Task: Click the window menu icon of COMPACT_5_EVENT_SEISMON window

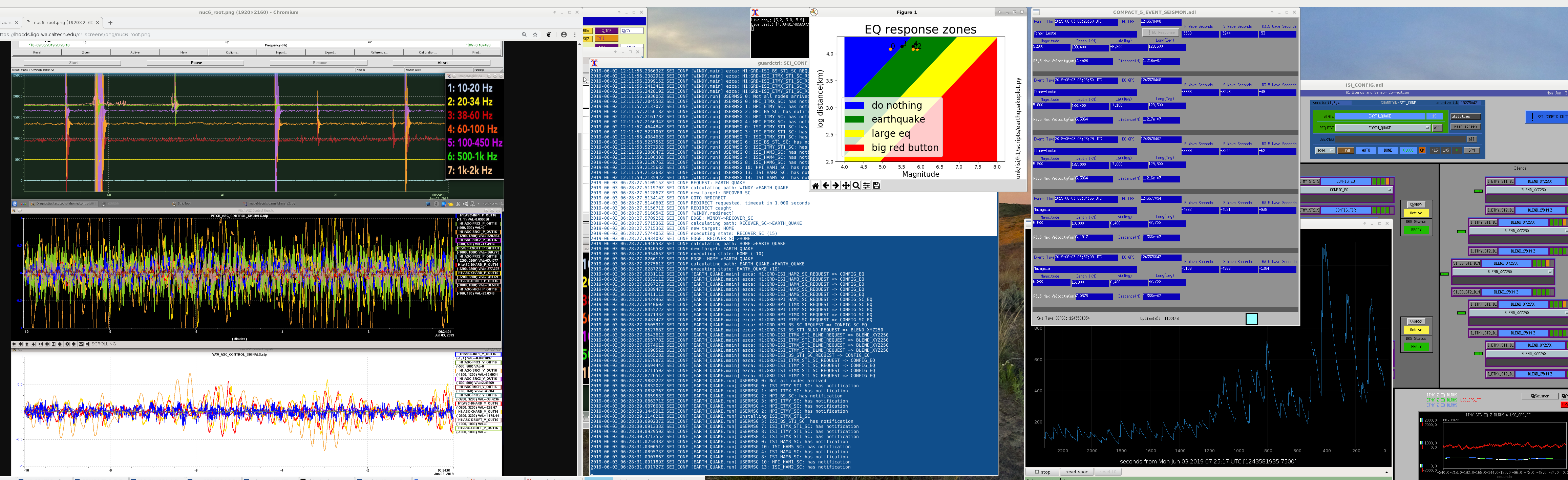Action: pos(1036,12)
